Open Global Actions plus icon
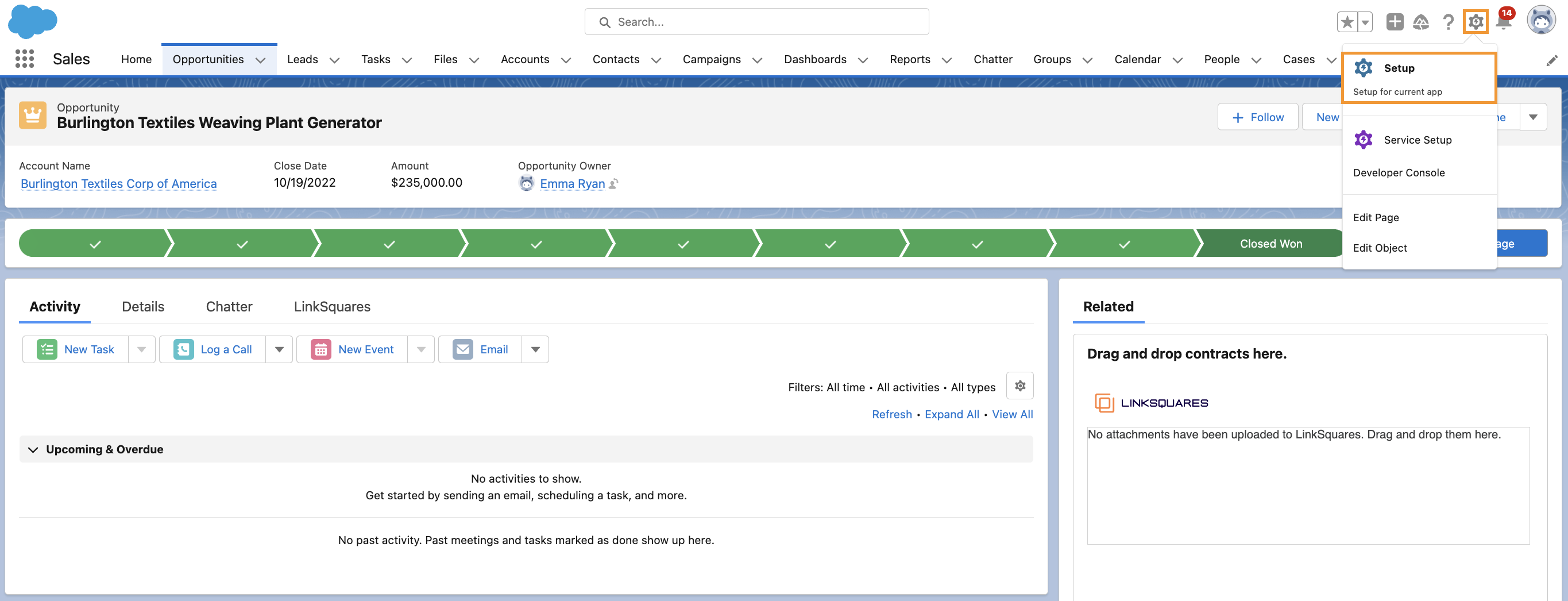Image resolution: width=1568 pixels, height=601 pixels. 1395,22
